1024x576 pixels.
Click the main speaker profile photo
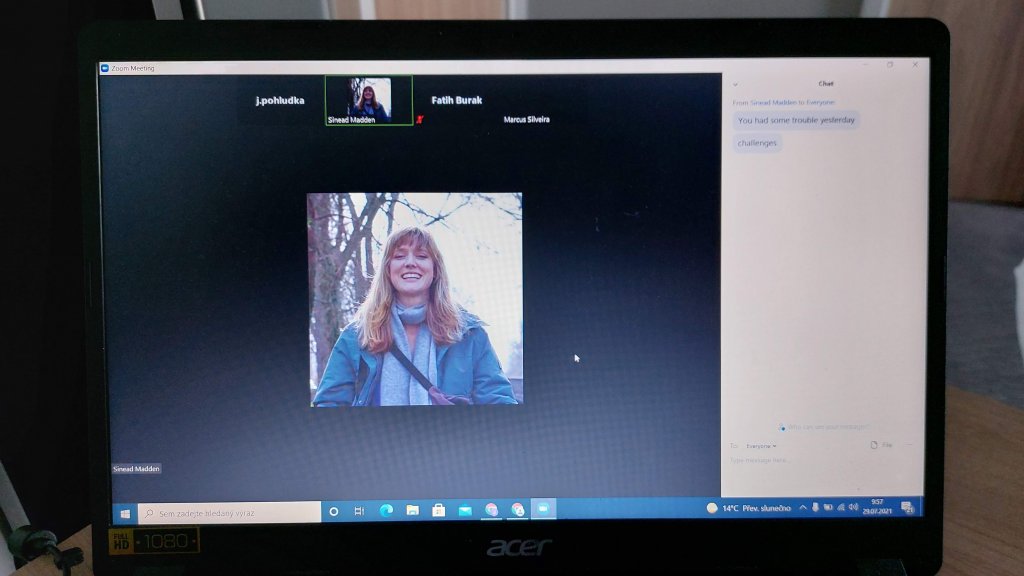coord(415,299)
